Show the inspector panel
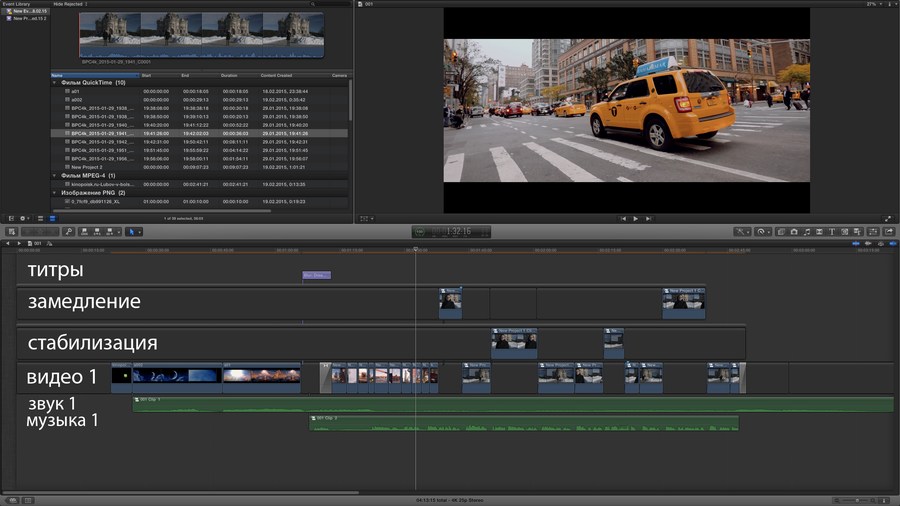 (x=873, y=232)
